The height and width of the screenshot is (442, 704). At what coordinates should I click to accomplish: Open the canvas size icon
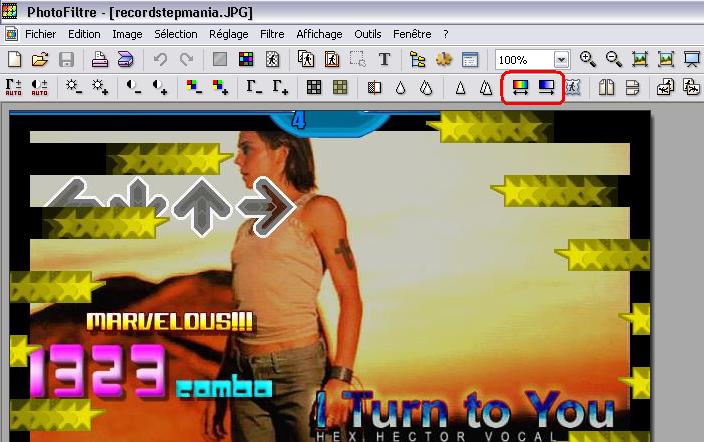coord(332,59)
